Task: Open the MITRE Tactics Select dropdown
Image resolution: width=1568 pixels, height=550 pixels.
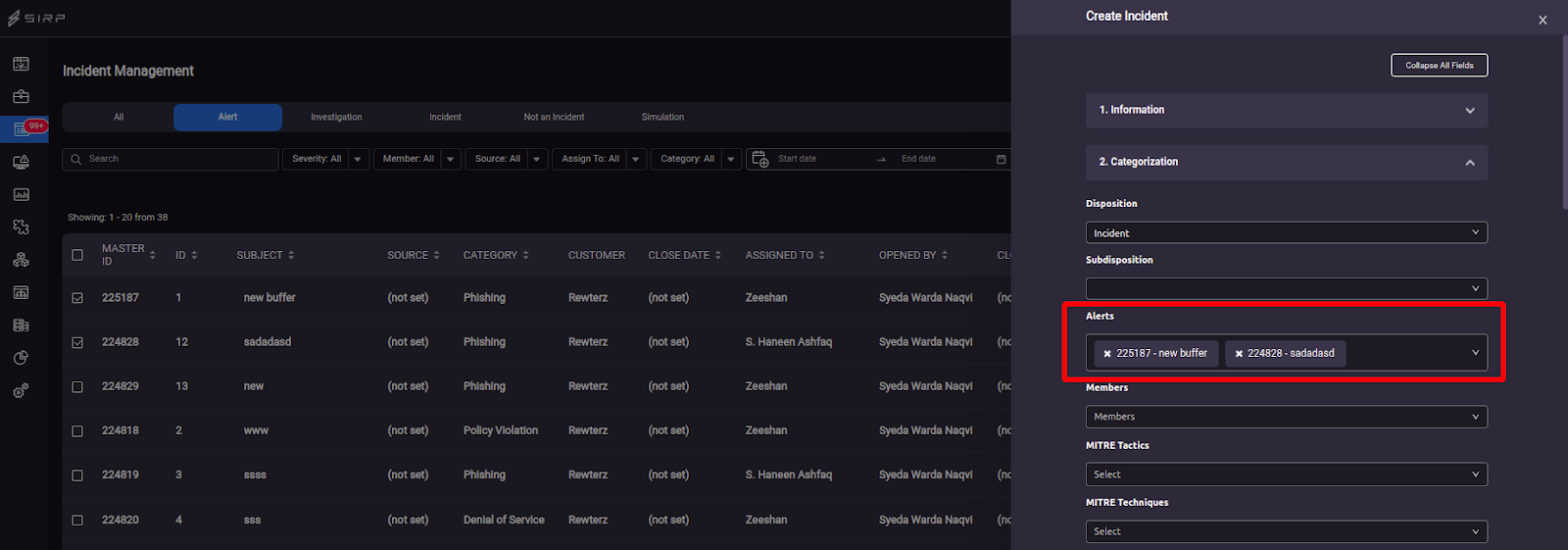Action: pos(1286,475)
